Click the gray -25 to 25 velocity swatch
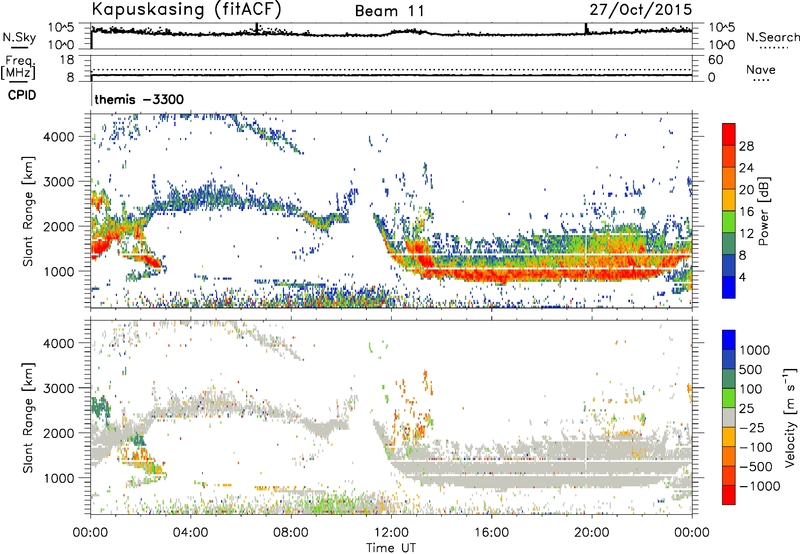Viewport: 800px width, 554px height. click(729, 417)
